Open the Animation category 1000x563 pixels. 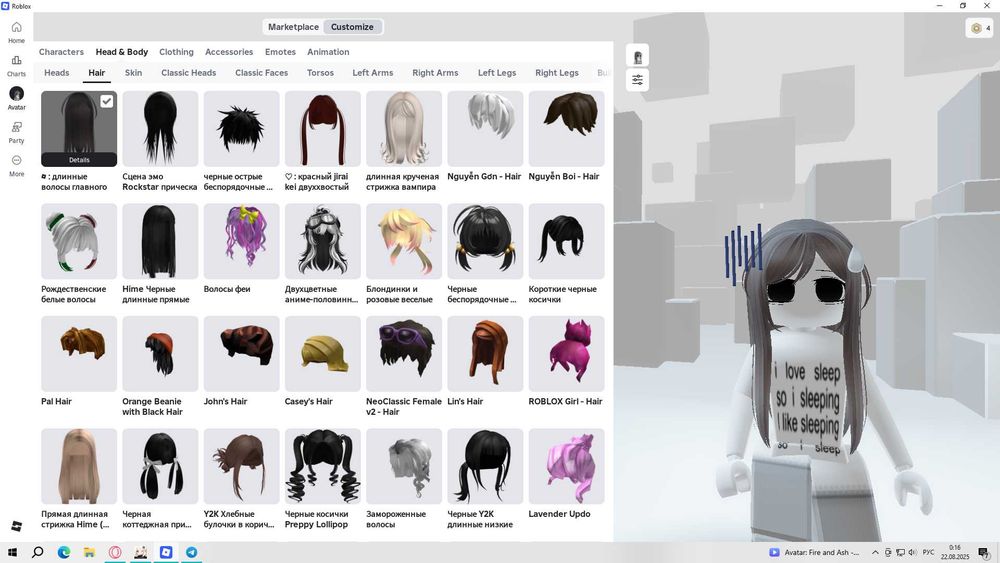[328, 52]
